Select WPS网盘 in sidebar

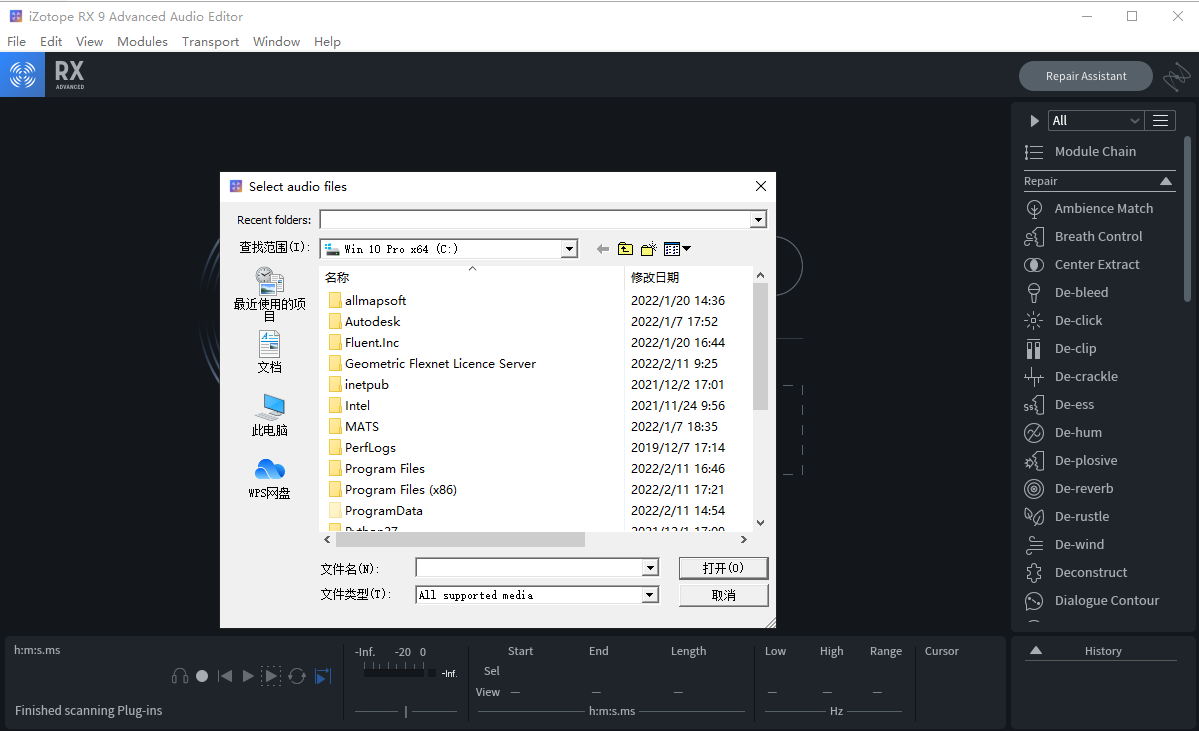tap(269, 479)
